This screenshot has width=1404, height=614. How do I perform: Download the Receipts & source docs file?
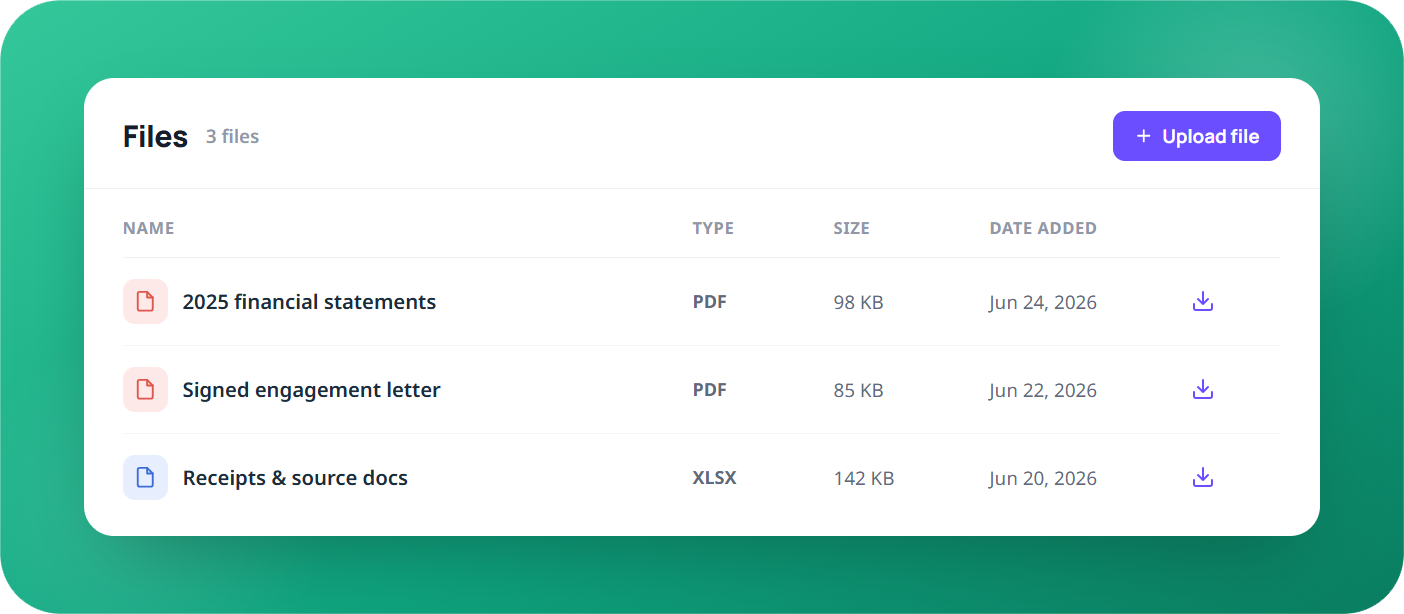click(x=1203, y=477)
